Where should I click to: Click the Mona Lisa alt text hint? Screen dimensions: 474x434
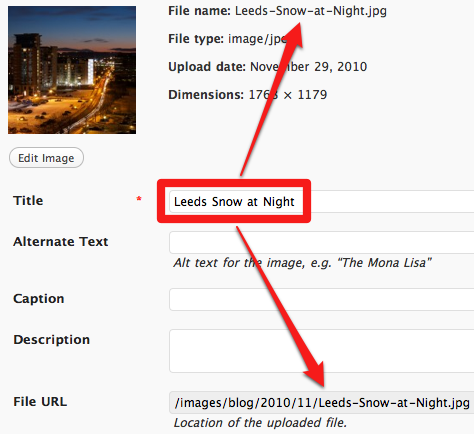point(302,263)
